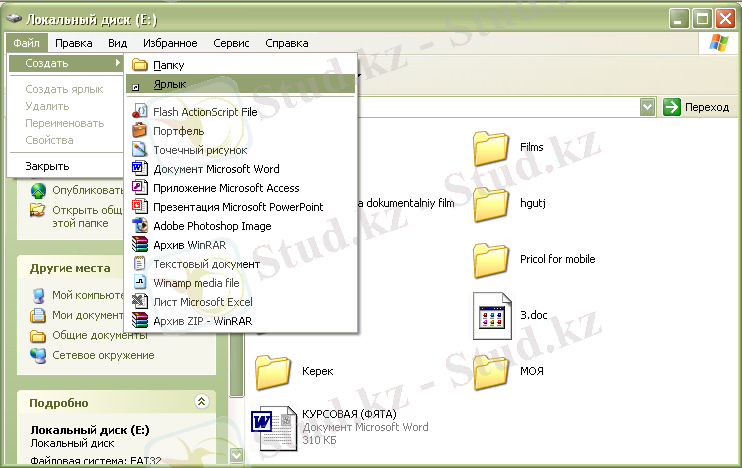Open the Pricol for mobile folder
Viewport: 742px width, 468px height.
pyautogui.click(x=492, y=260)
